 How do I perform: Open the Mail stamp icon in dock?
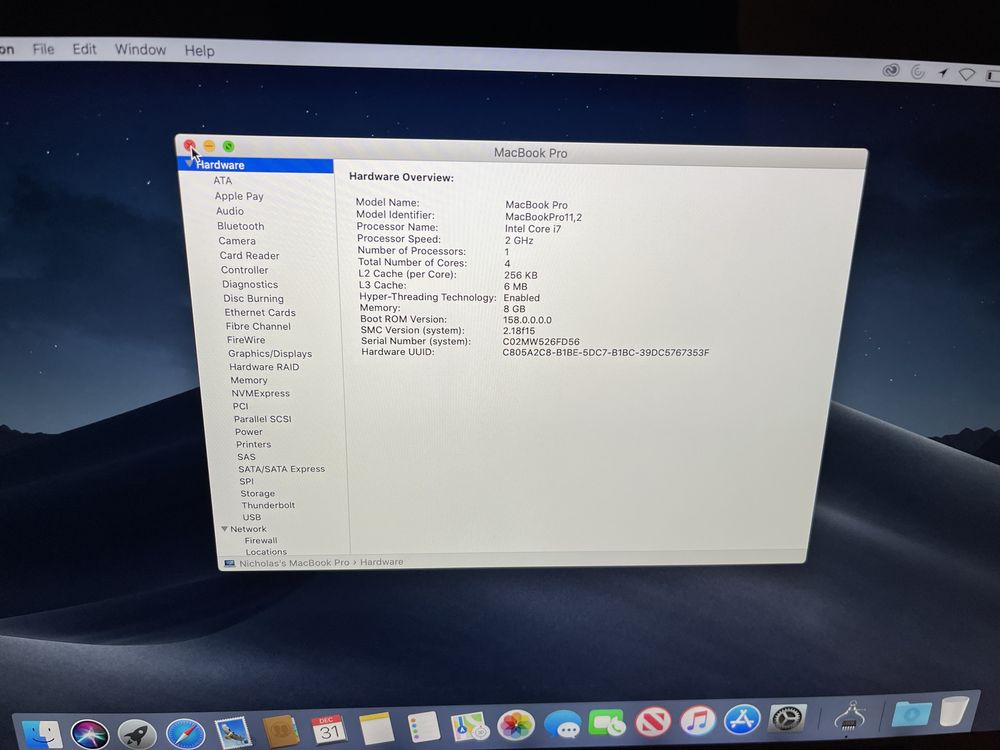pos(233,733)
